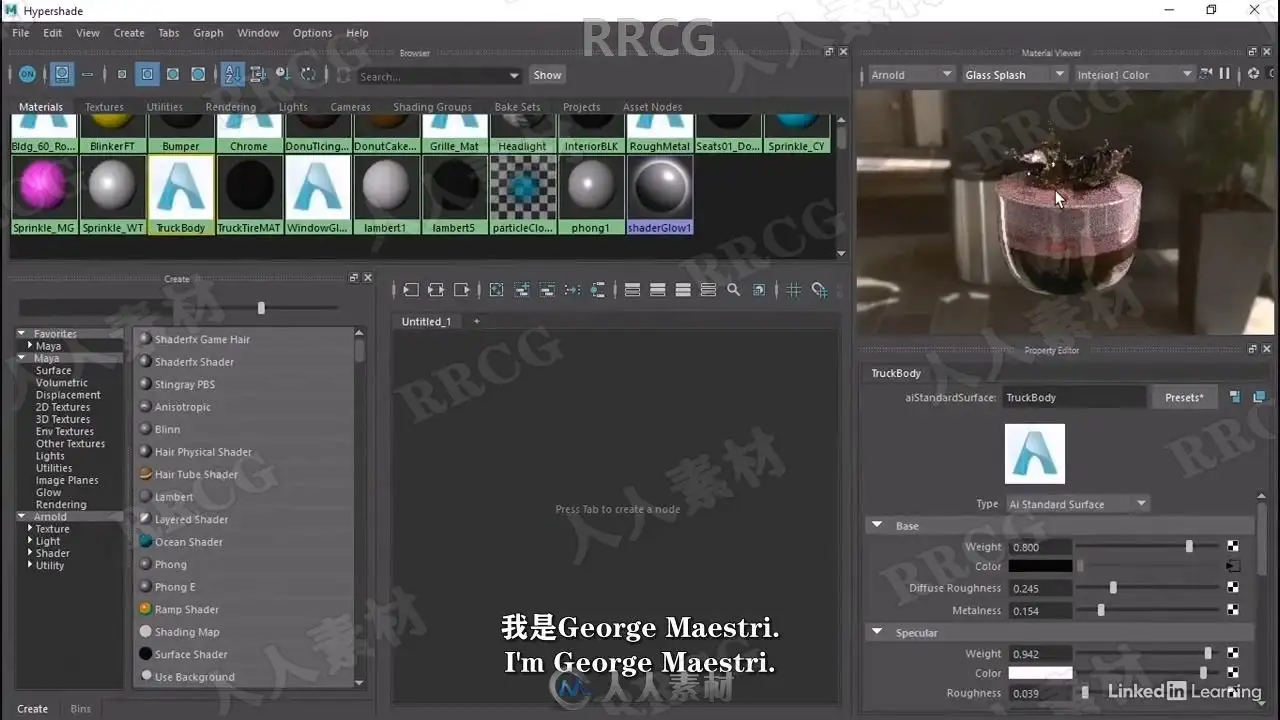Switch Browser to icon view mode

coord(62,74)
